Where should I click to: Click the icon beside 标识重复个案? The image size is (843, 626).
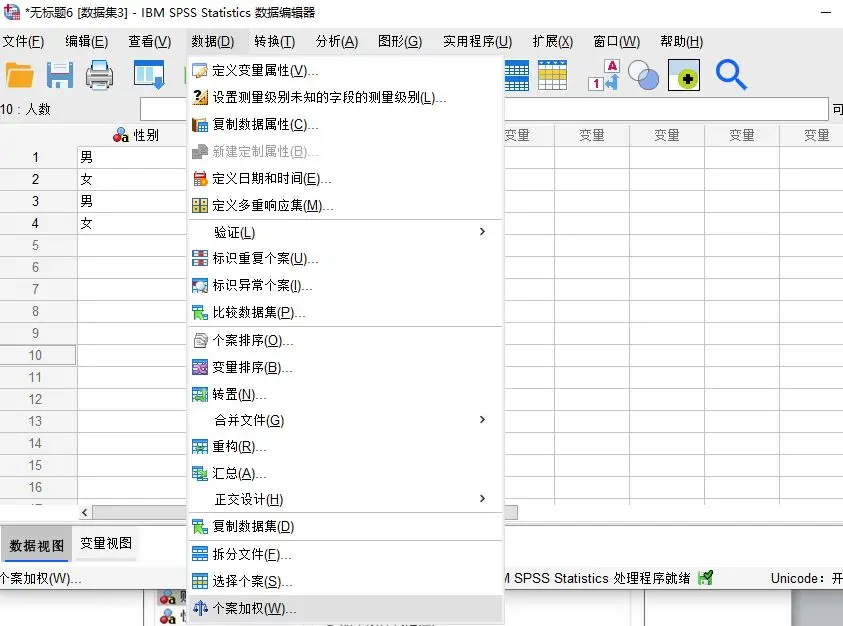[200, 259]
